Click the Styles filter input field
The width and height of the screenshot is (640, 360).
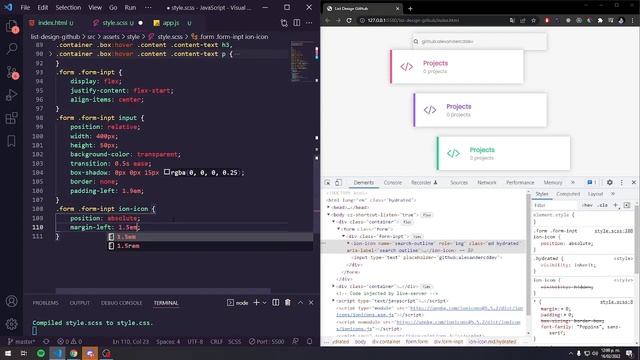coord(556,205)
